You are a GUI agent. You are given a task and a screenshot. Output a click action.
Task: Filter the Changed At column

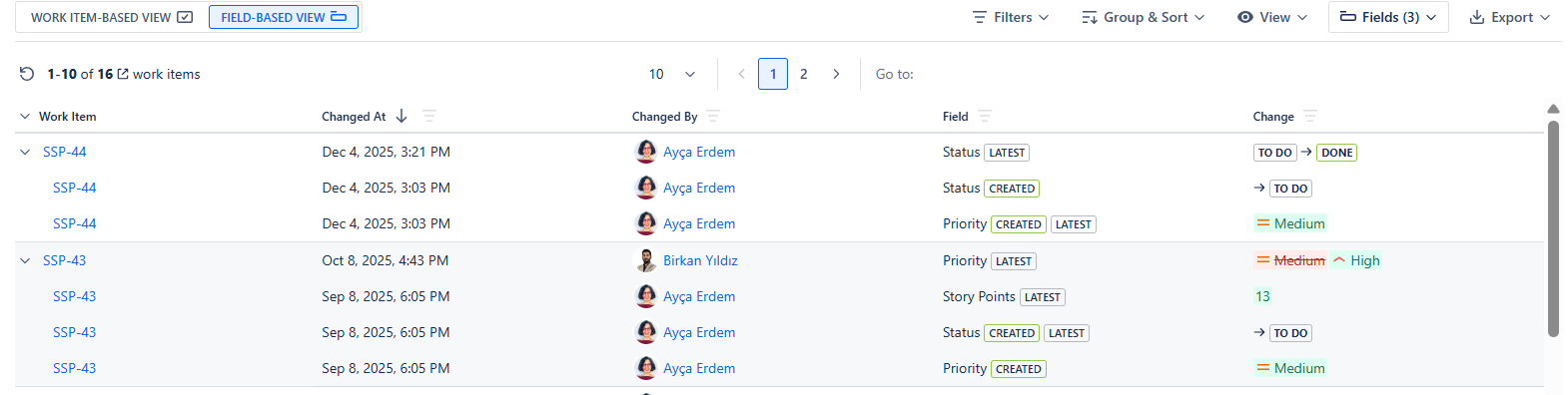(429, 117)
